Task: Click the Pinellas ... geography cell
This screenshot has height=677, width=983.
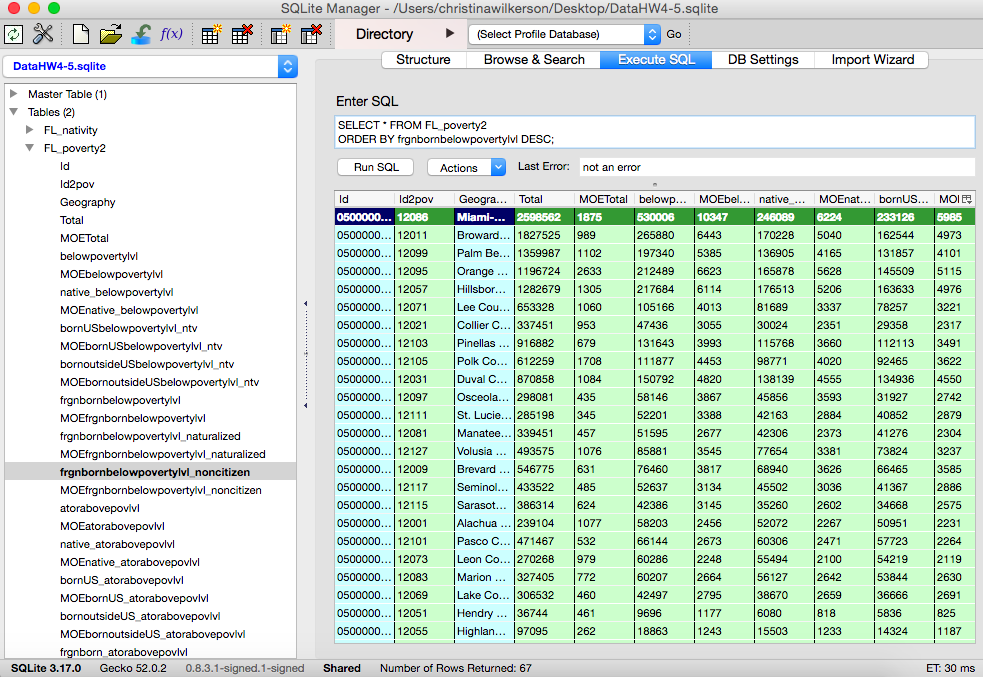Action: click(x=483, y=343)
